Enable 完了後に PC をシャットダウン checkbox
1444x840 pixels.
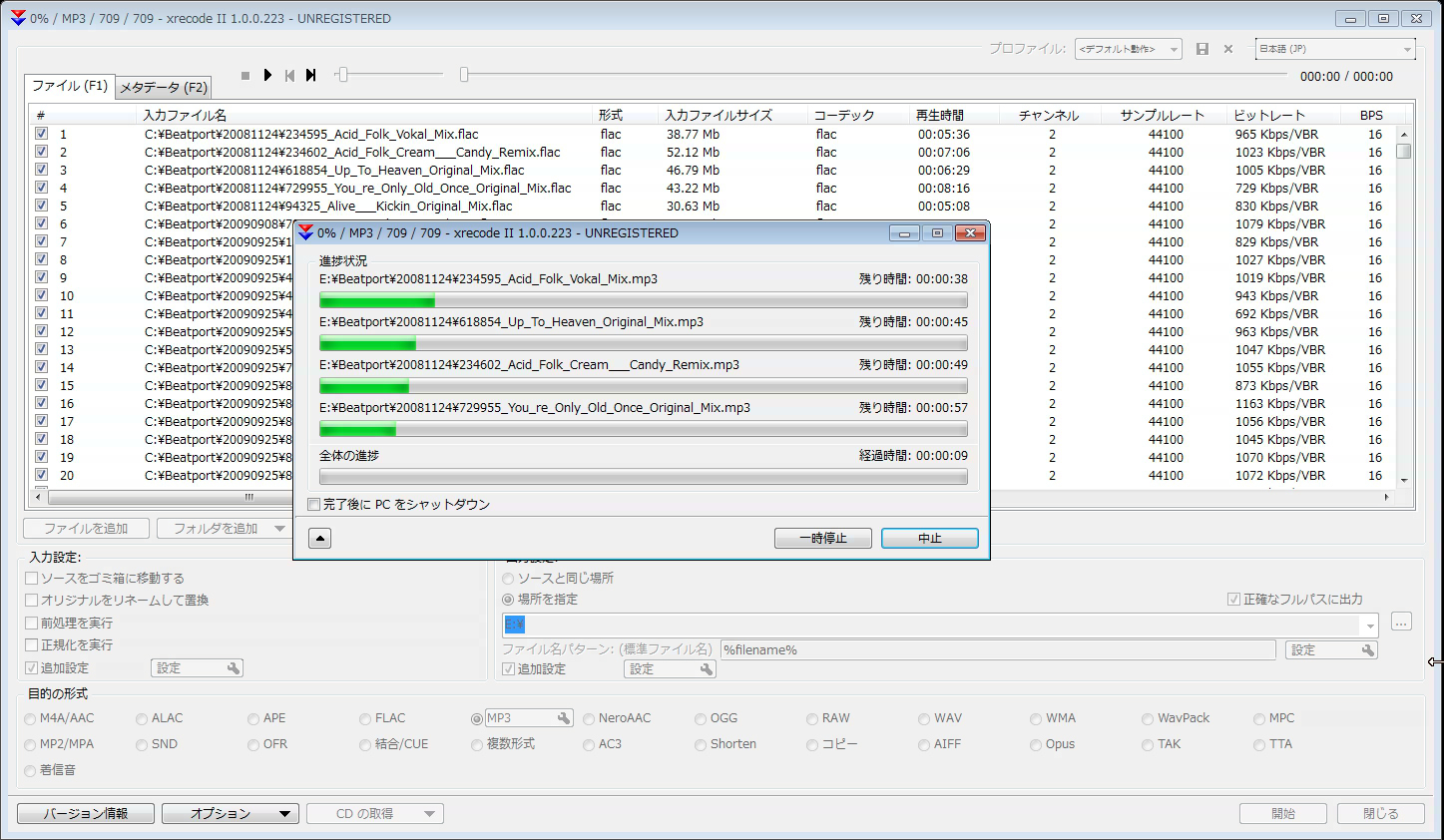pyautogui.click(x=313, y=505)
